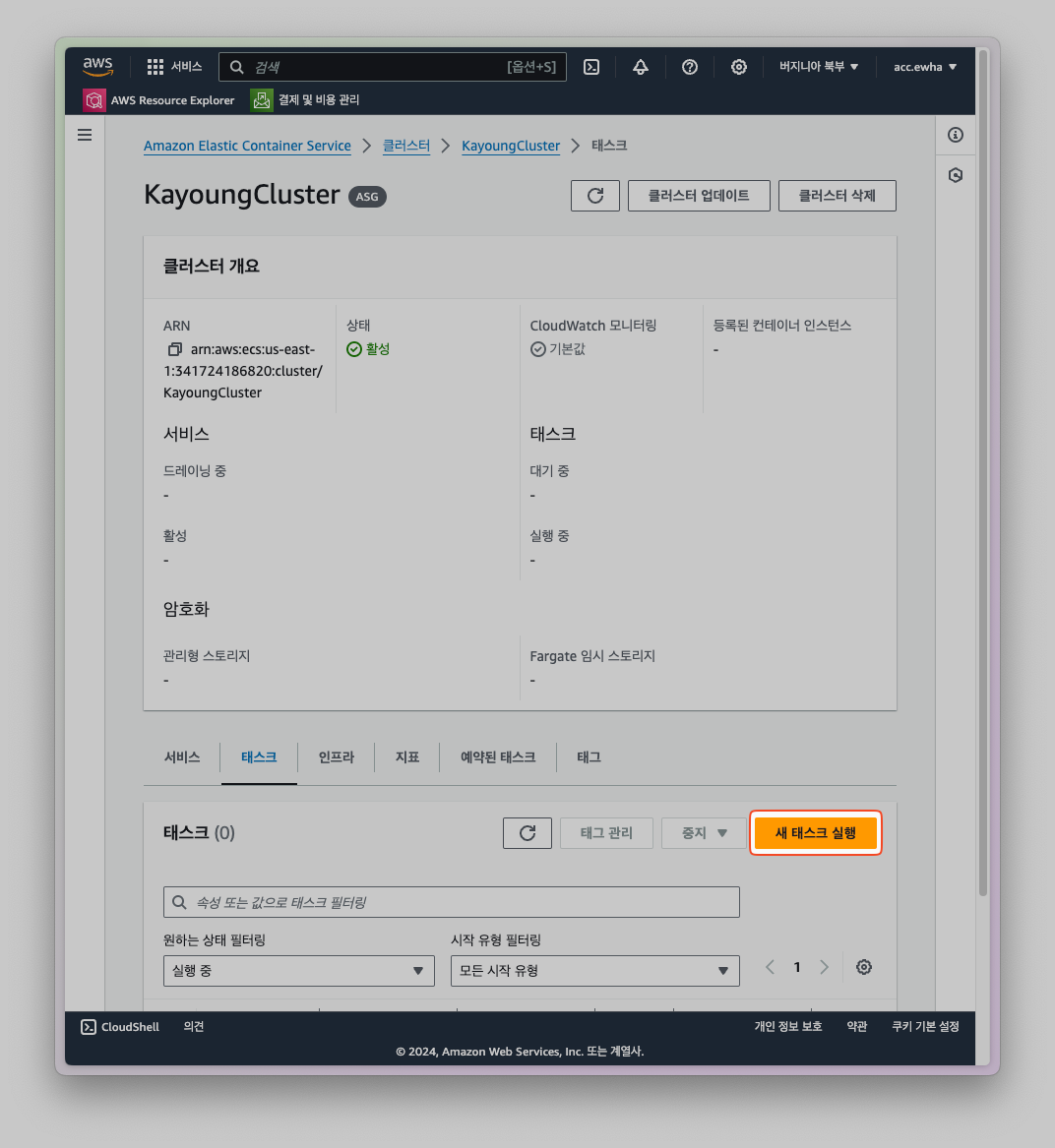This screenshot has height=1148, width=1055.
Task: Open table preferences gear icon in tasks panel
Action: (x=864, y=967)
